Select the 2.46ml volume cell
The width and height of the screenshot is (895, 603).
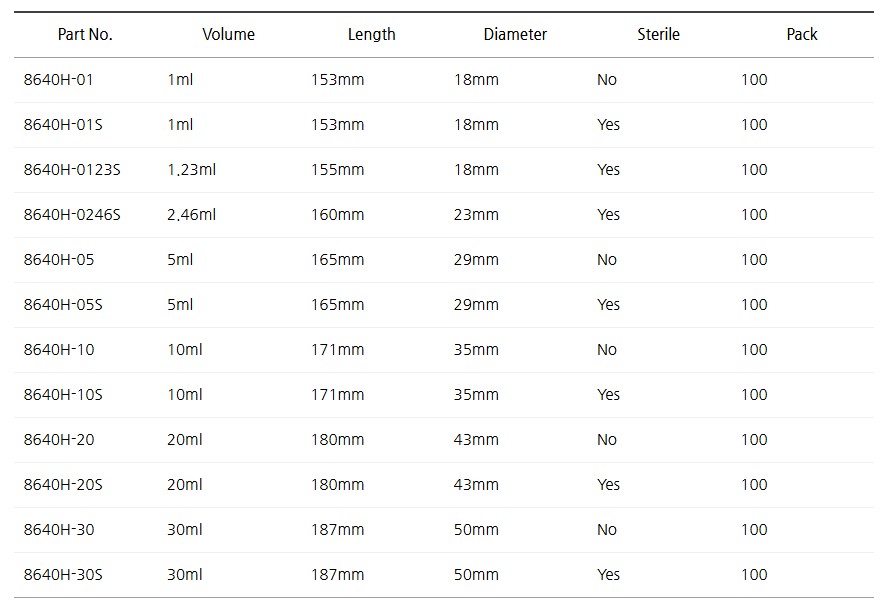(x=192, y=215)
